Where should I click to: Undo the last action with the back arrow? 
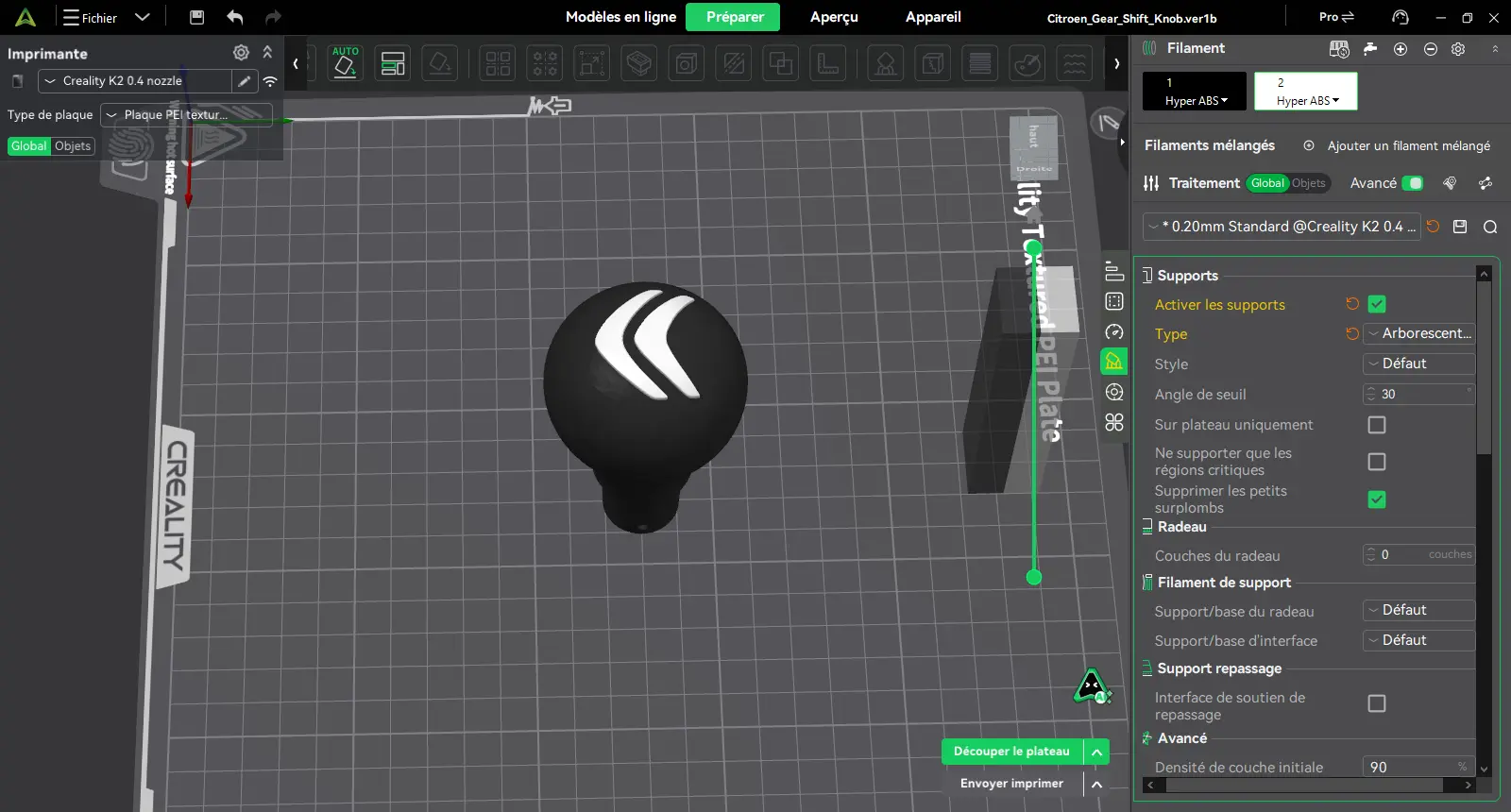[235, 17]
